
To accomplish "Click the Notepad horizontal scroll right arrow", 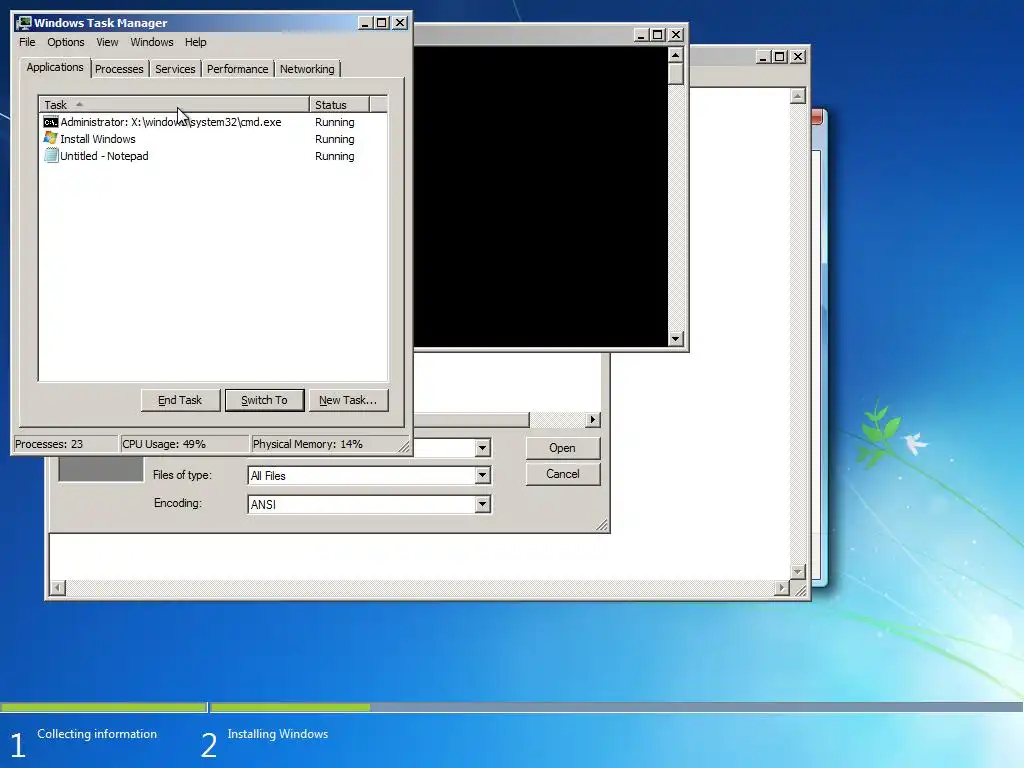I will point(782,588).
